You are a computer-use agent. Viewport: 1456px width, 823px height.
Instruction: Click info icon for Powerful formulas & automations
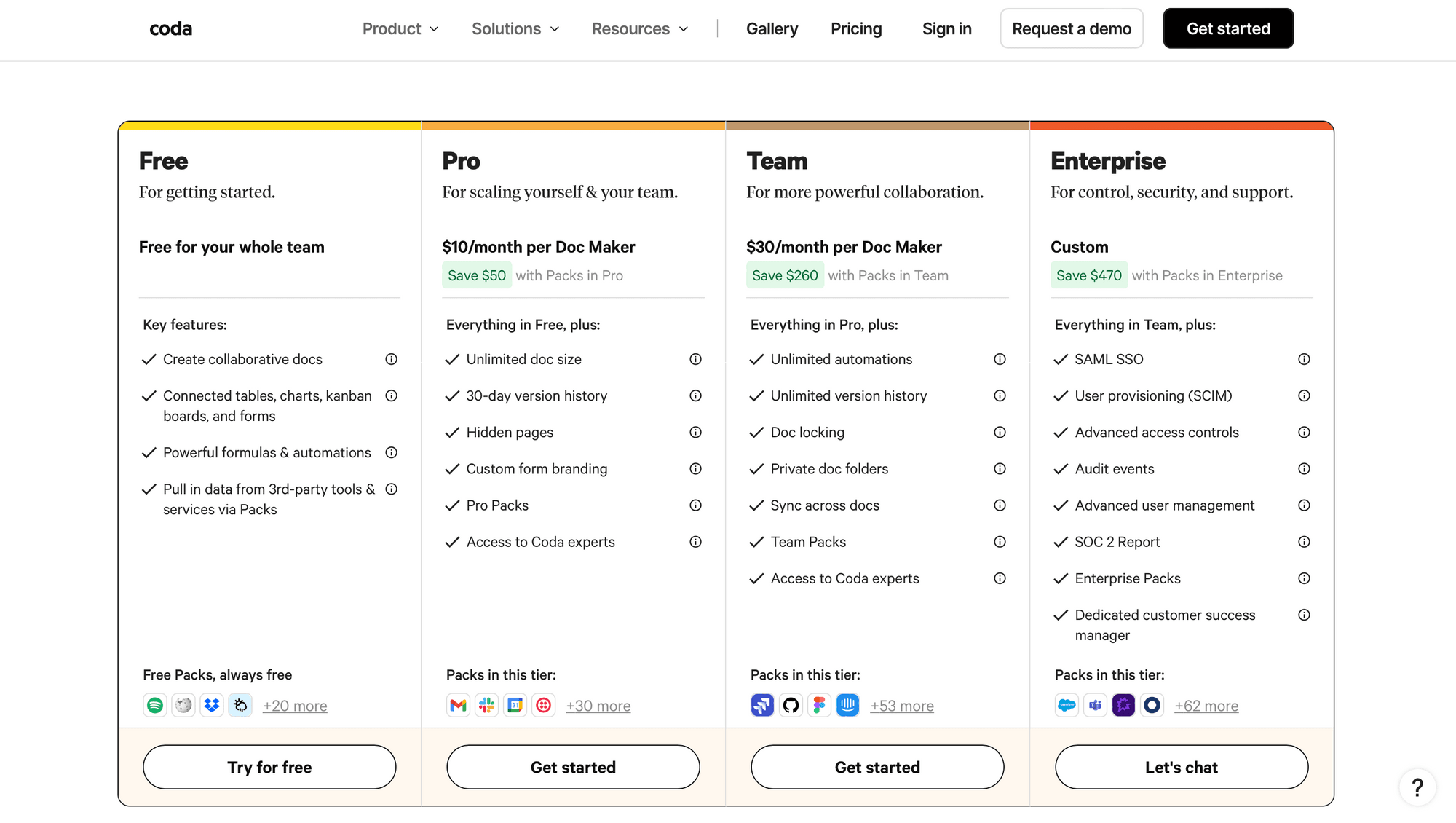pyautogui.click(x=392, y=452)
